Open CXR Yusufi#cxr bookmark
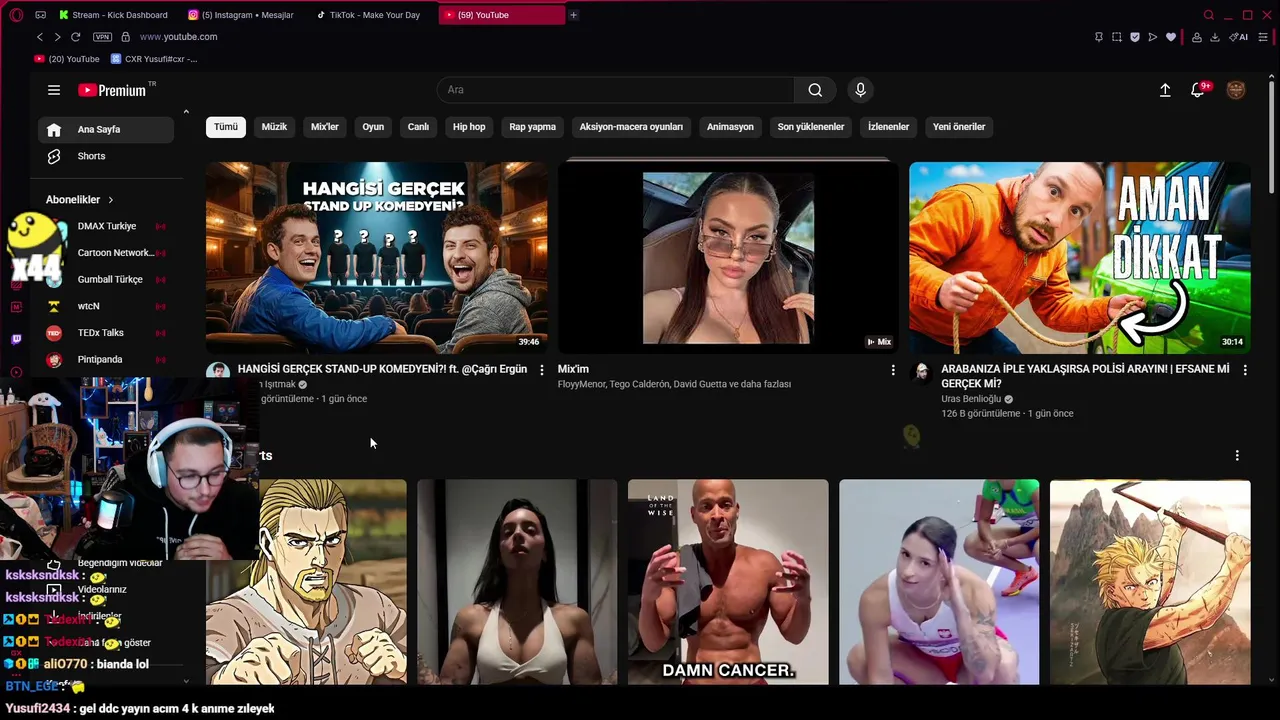The width and height of the screenshot is (1280, 720). (x=154, y=59)
